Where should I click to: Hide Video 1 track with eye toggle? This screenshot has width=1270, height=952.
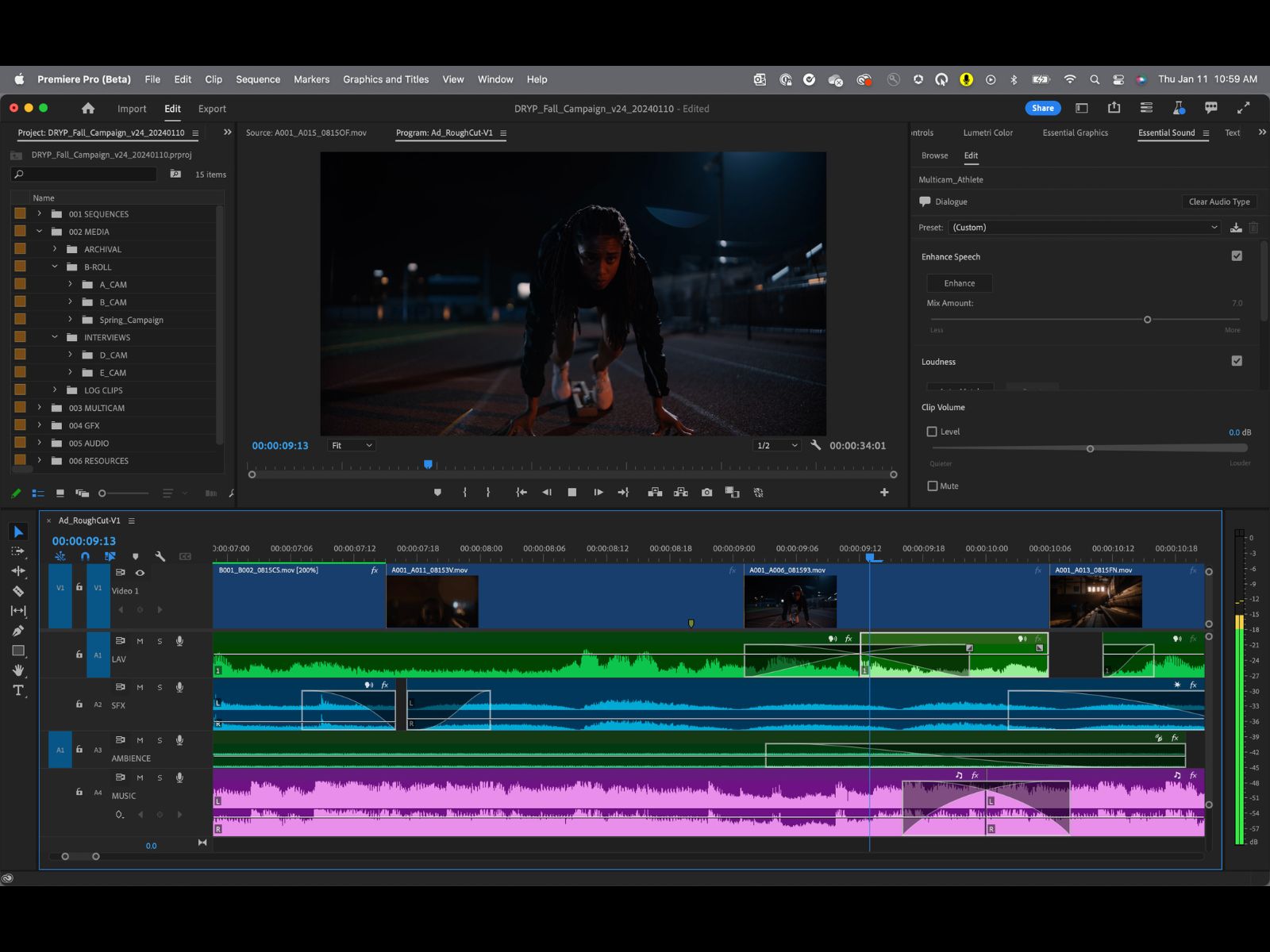coord(140,573)
